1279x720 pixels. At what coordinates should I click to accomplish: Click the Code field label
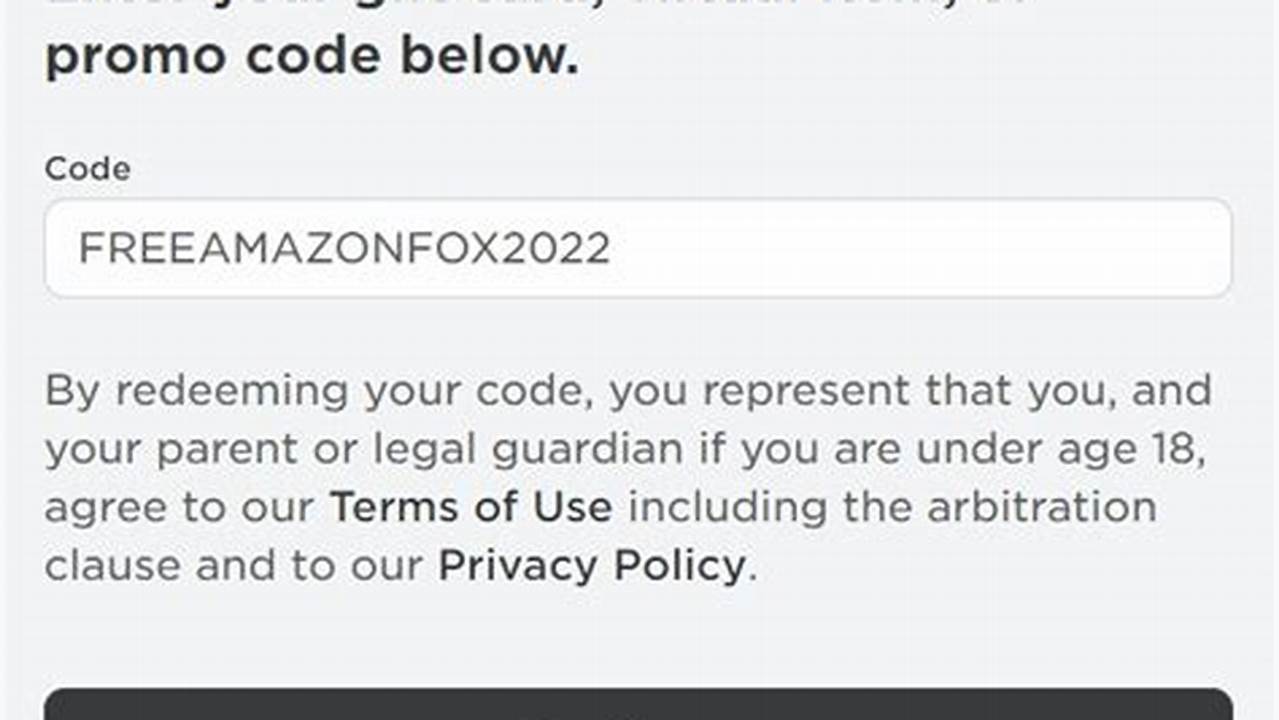click(86, 168)
